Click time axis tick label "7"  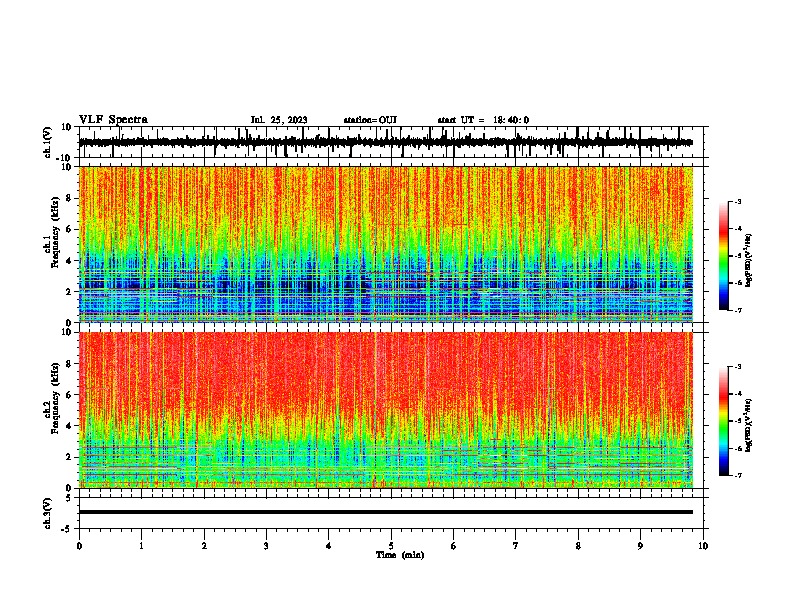[x=516, y=546]
